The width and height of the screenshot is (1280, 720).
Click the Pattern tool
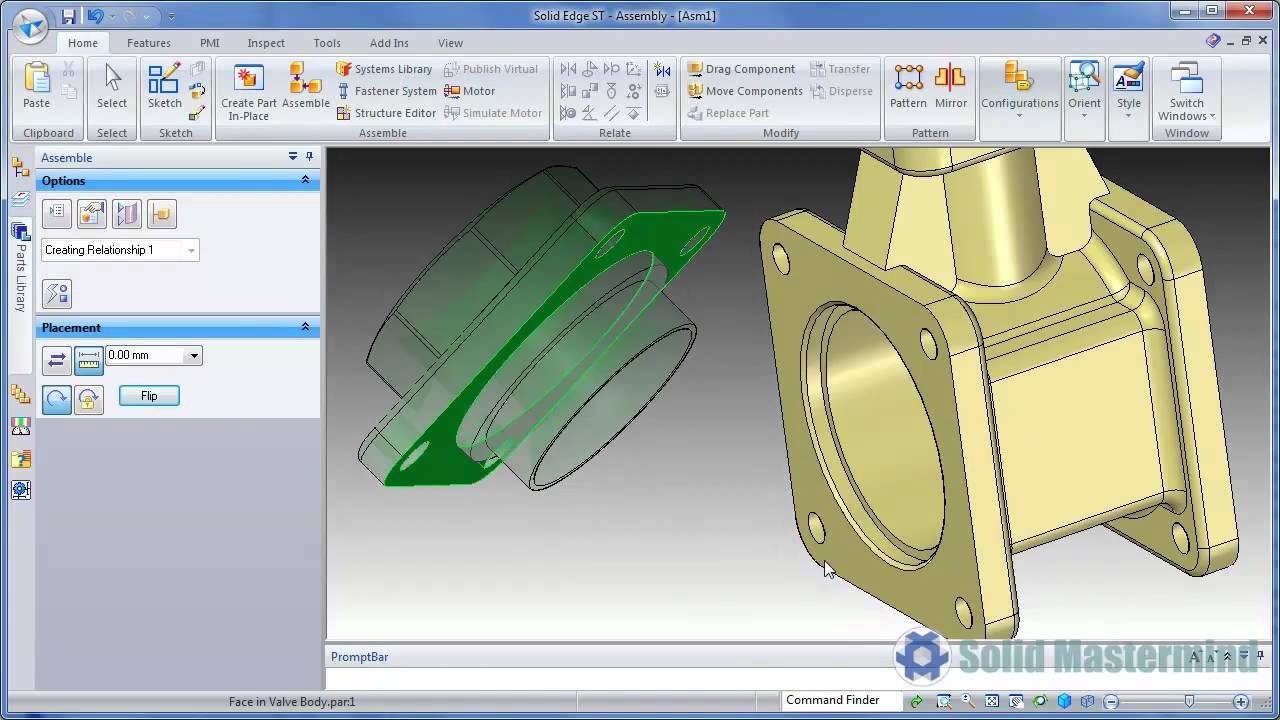coord(908,86)
